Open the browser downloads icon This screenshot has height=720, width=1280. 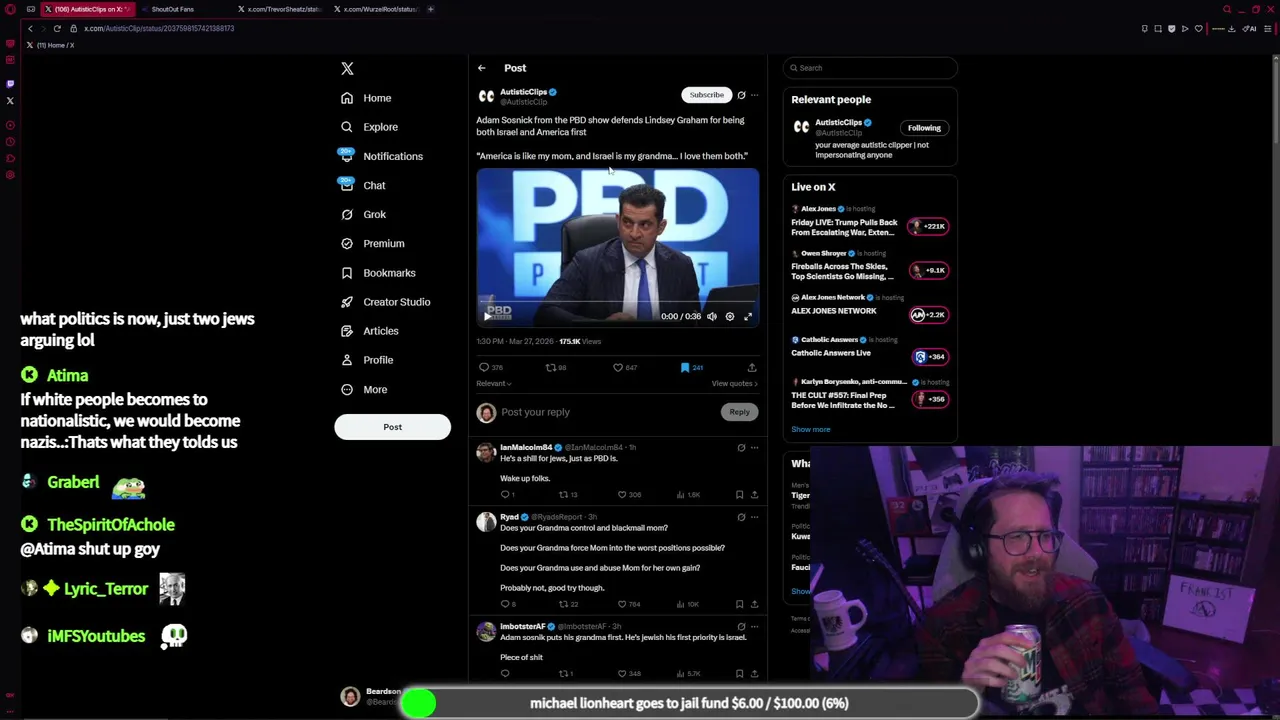[1231, 28]
